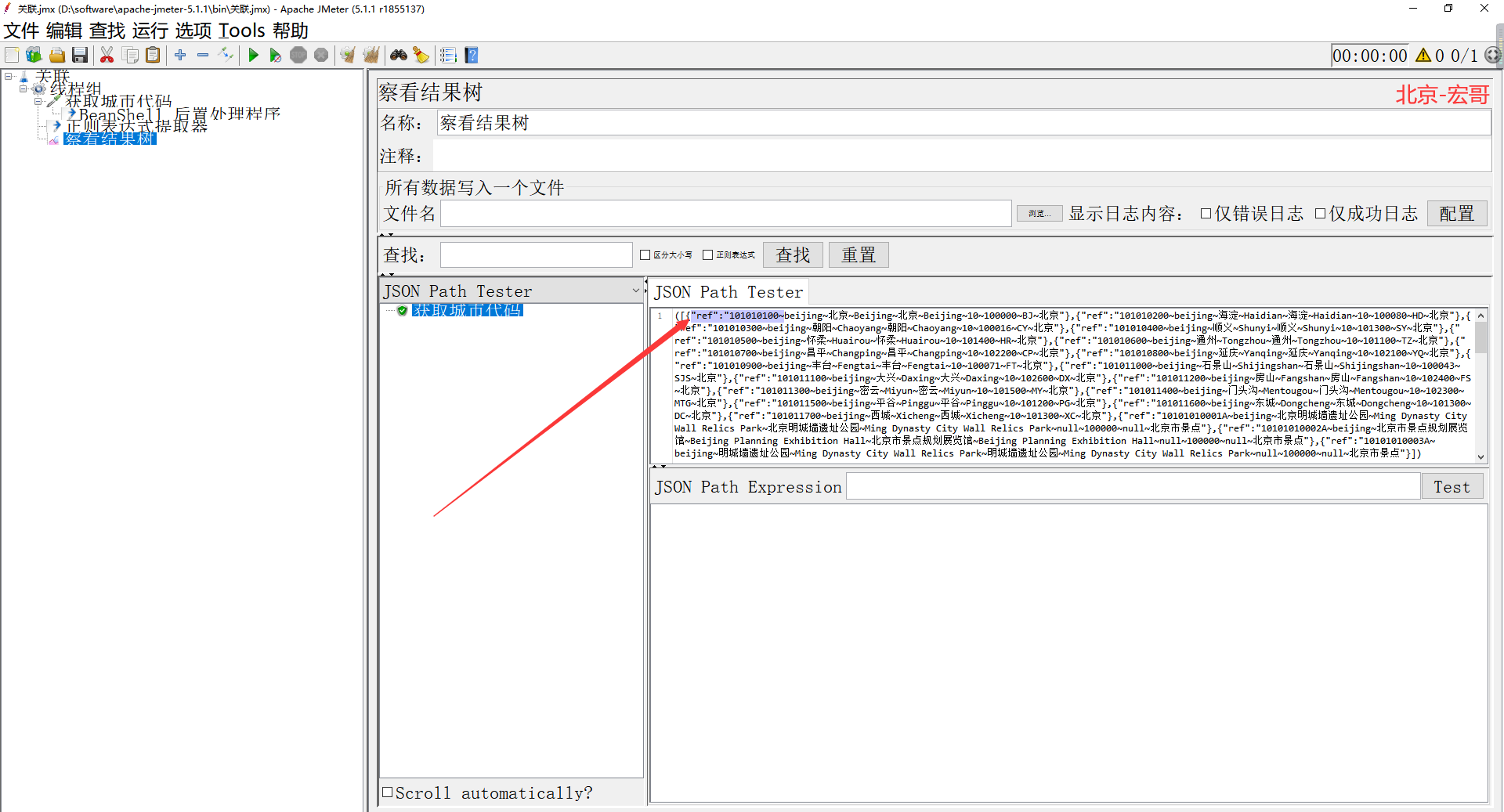
Task: Open the 编辑 menu
Action: pos(64,31)
